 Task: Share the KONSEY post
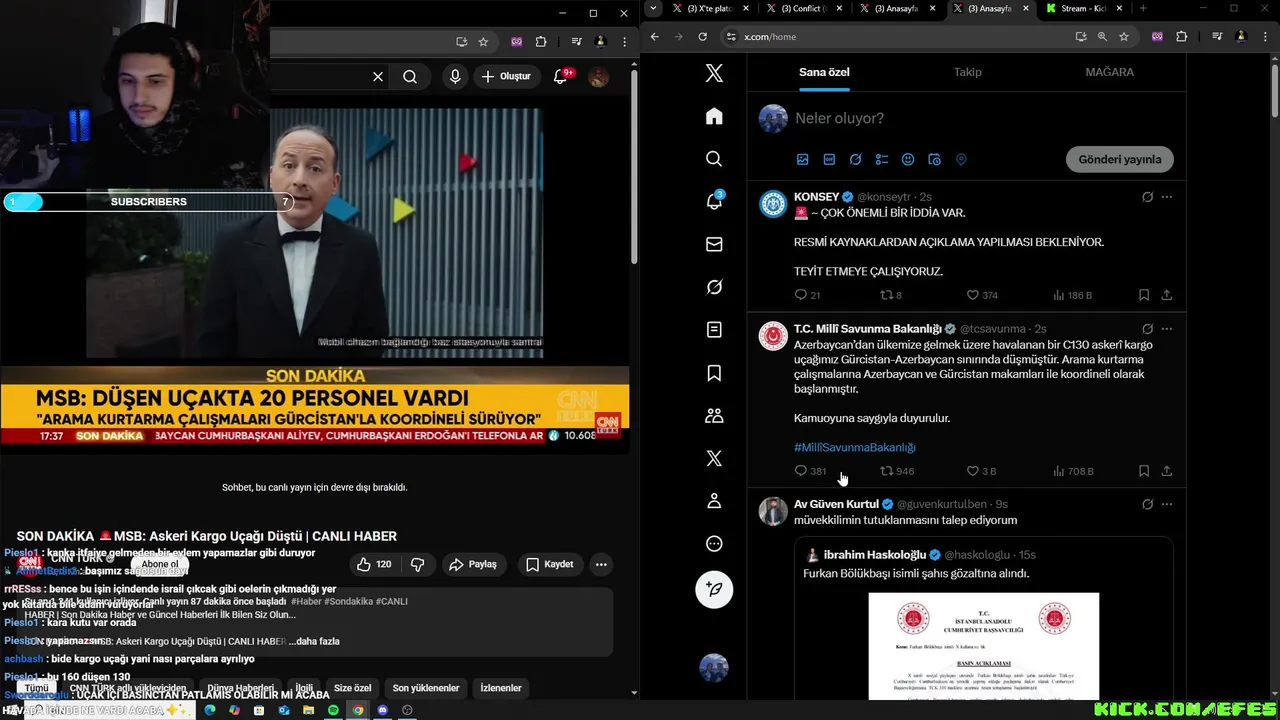[x=1167, y=295]
